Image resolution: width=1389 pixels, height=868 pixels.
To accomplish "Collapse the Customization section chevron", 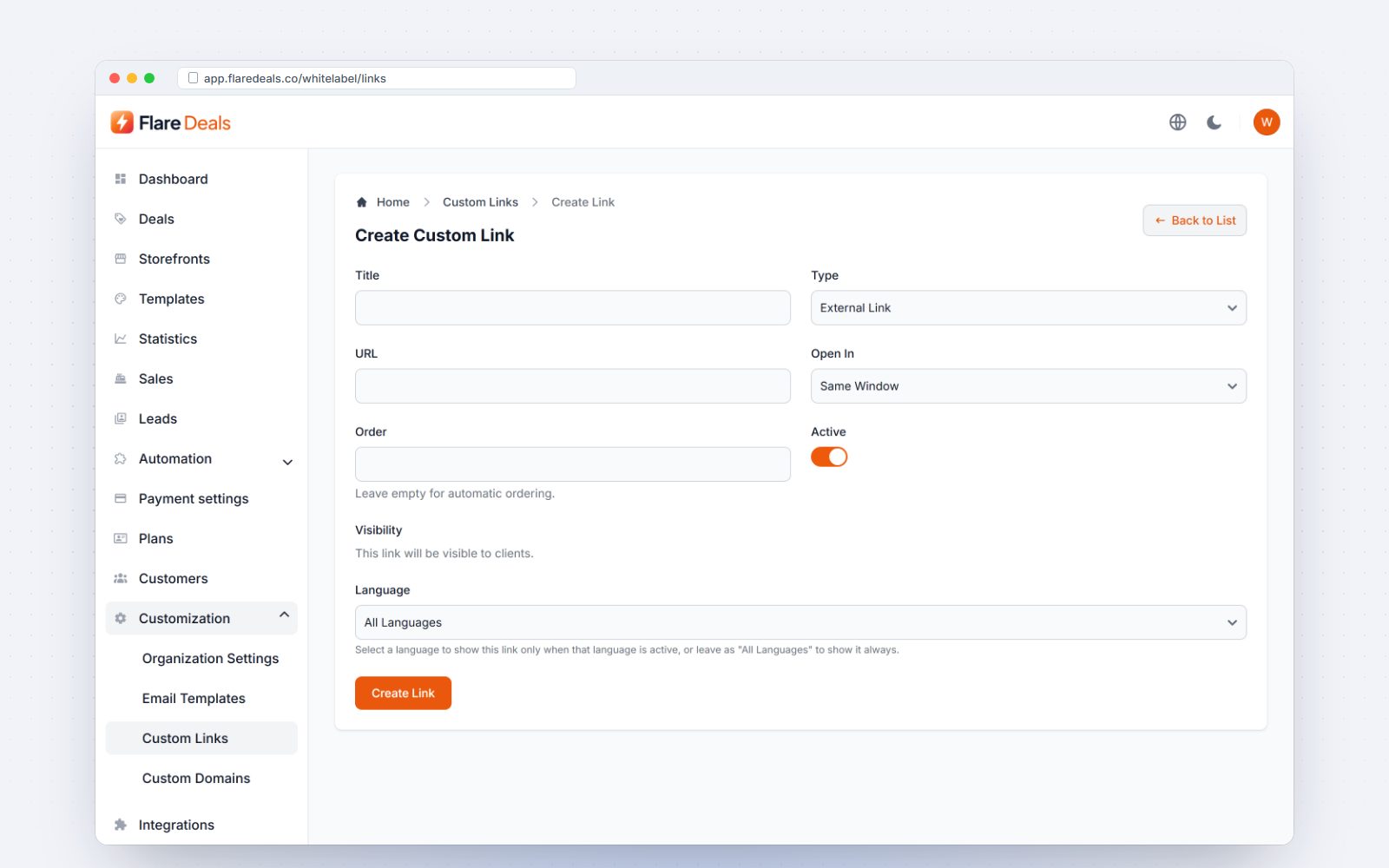I will point(284,615).
